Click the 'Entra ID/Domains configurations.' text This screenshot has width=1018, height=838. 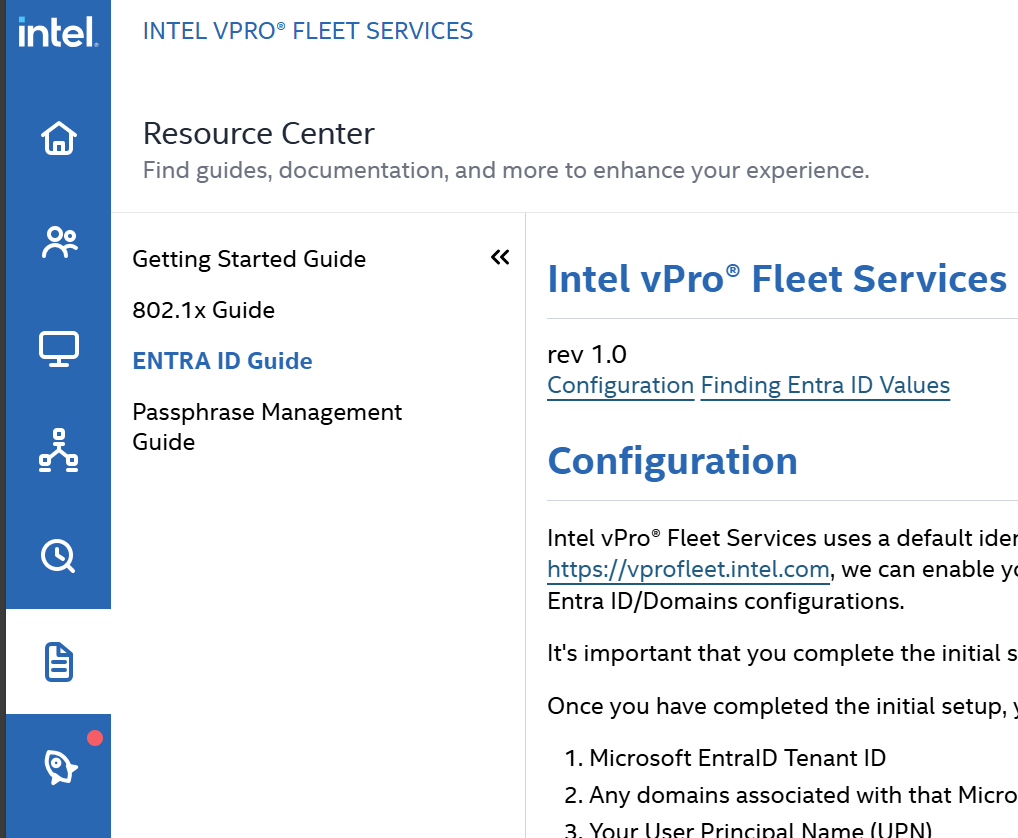(725, 602)
